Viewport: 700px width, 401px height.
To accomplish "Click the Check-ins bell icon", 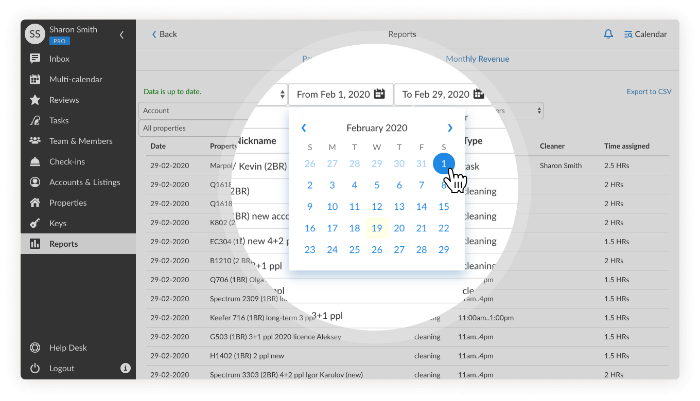I will 35,161.
